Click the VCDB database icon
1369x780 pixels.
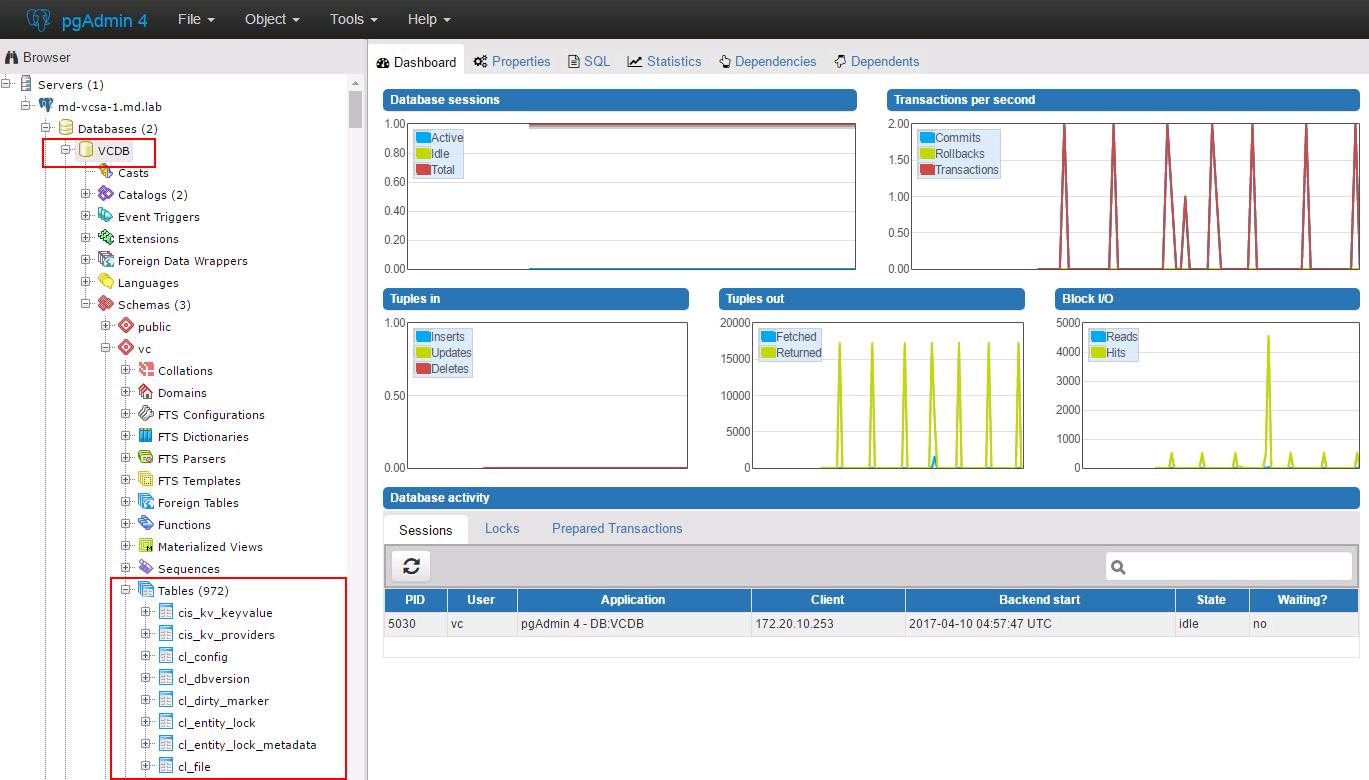click(86, 151)
